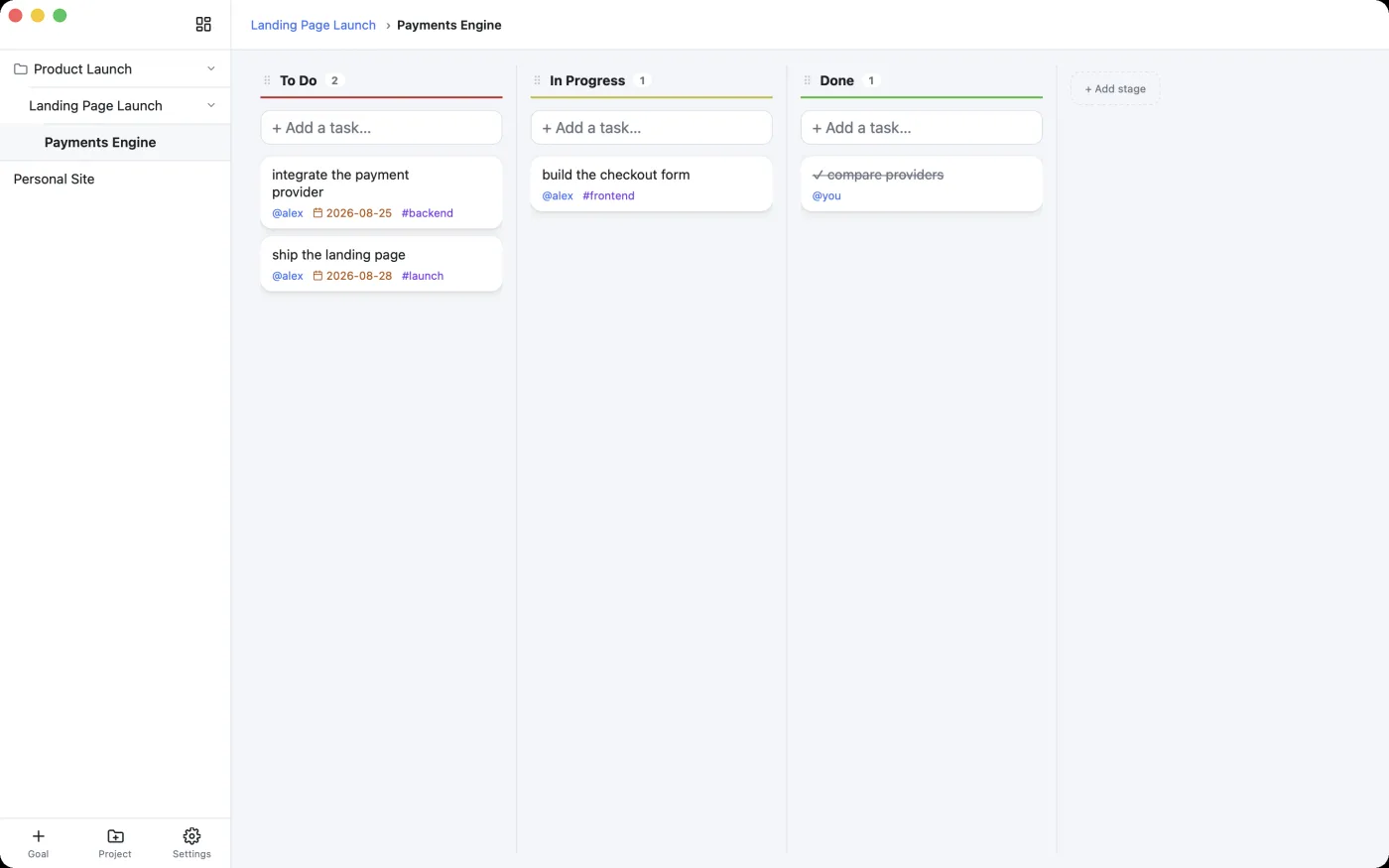Click calendar icon on integrate payment provider card
The image size is (1389, 868).
317,213
